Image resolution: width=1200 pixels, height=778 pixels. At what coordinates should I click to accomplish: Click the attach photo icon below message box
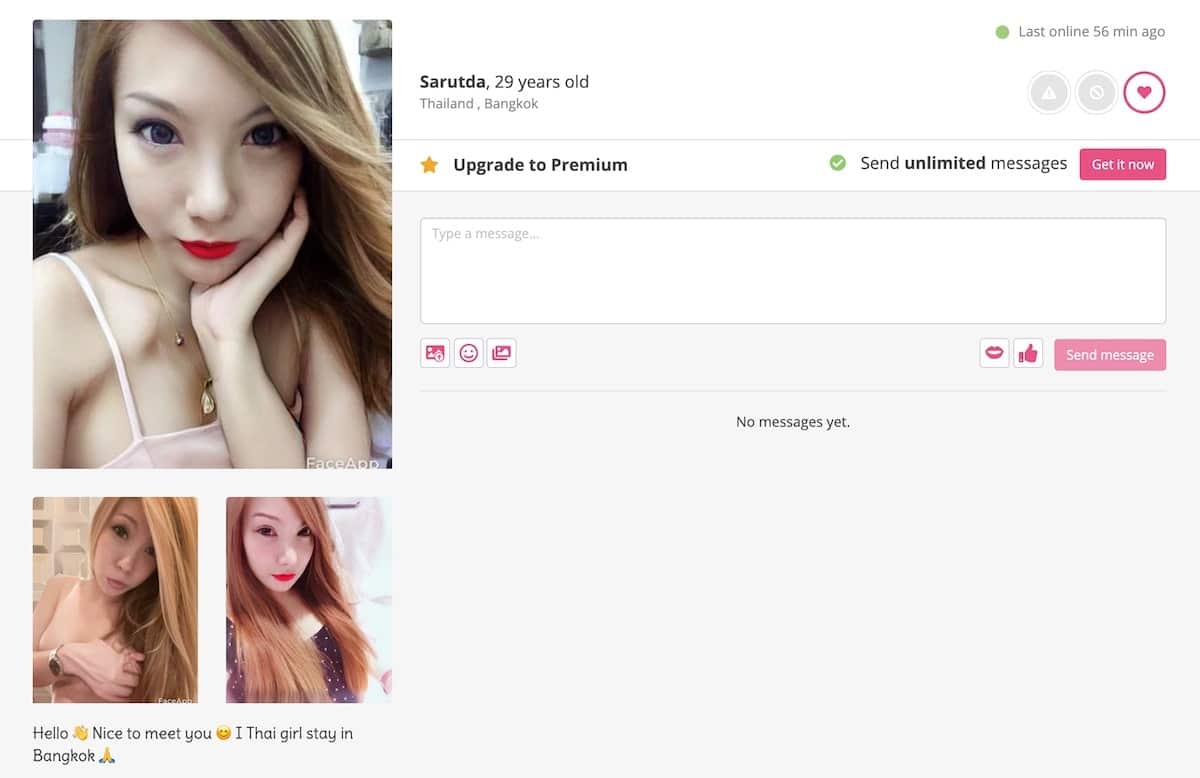tap(435, 353)
